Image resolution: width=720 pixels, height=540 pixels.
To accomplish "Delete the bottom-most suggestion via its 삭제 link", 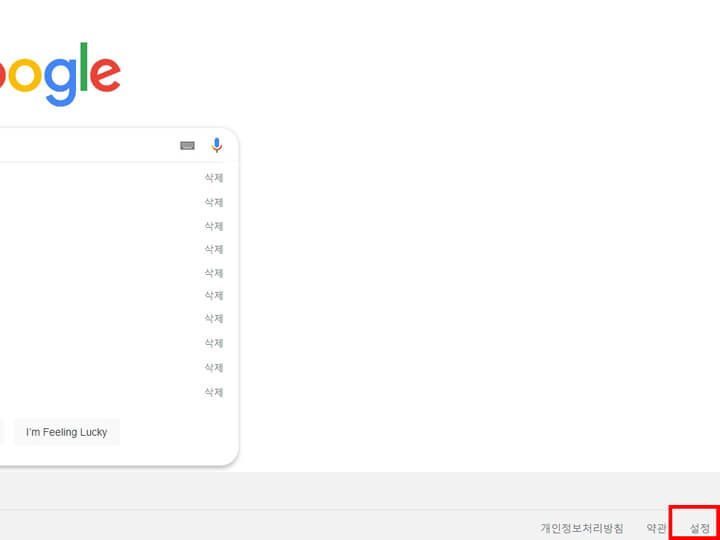I will (214, 392).
